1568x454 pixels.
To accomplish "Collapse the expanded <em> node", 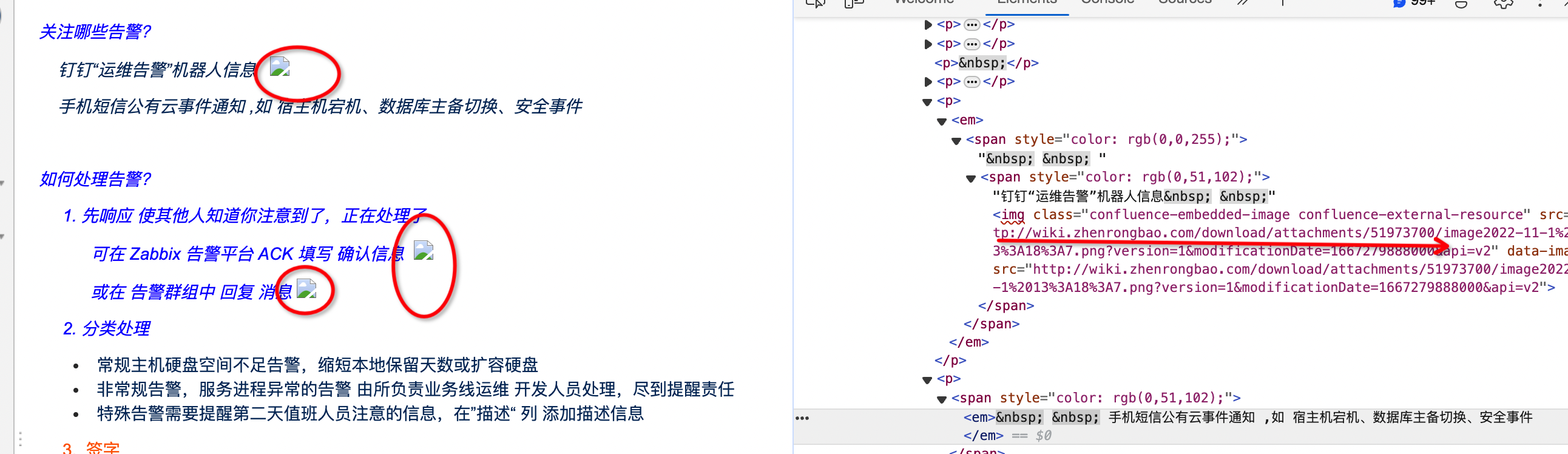I will (x=942, y=121).
